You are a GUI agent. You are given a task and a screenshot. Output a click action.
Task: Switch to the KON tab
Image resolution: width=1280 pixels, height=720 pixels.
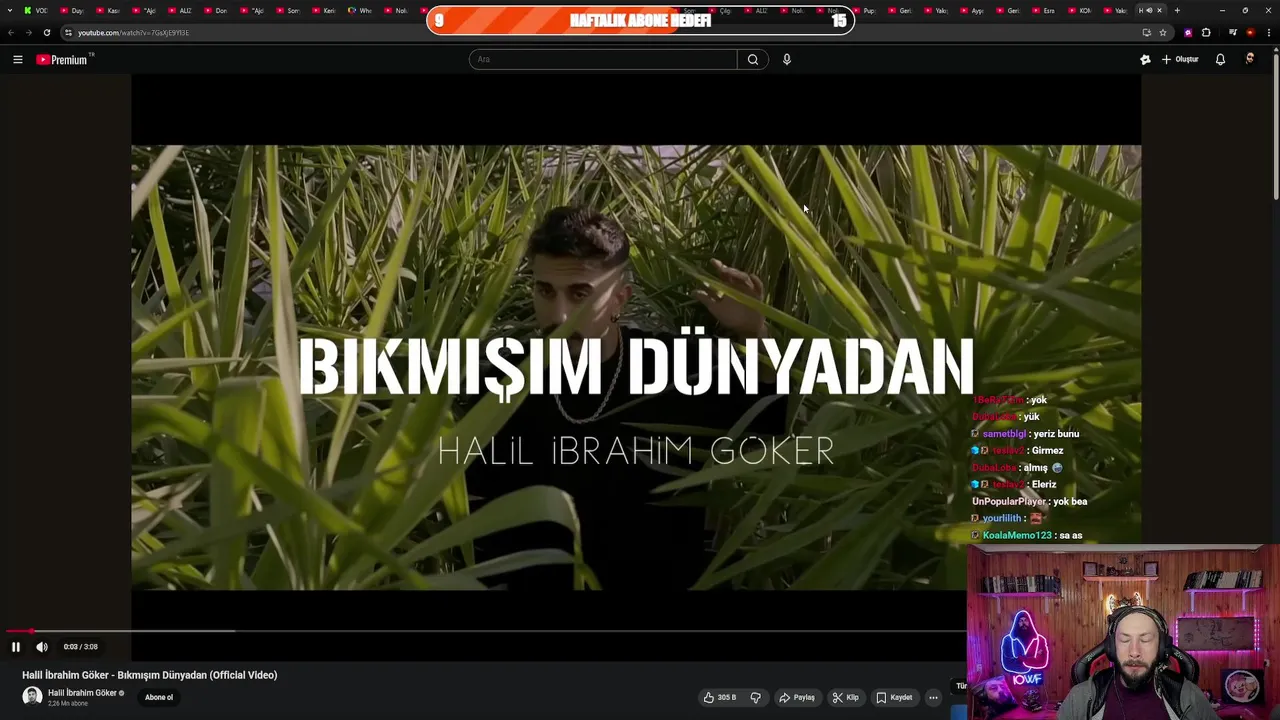coord(1080,10)
